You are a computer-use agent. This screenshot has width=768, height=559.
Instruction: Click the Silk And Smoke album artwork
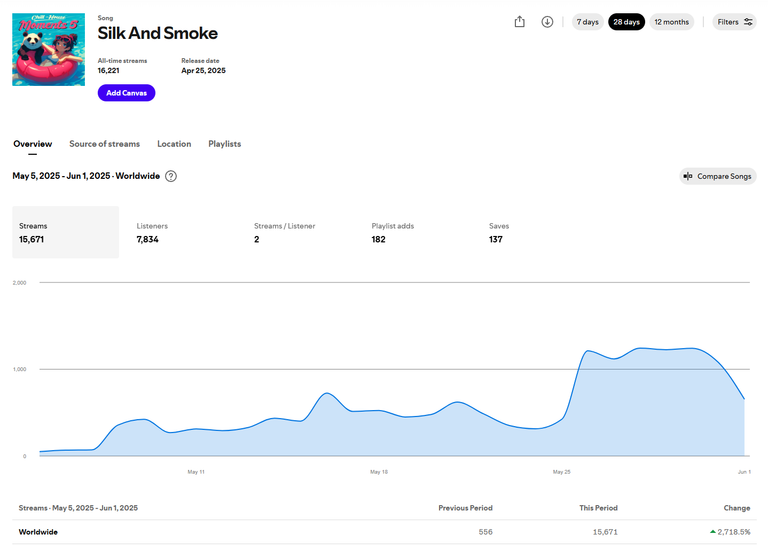[x=48, y=49]
